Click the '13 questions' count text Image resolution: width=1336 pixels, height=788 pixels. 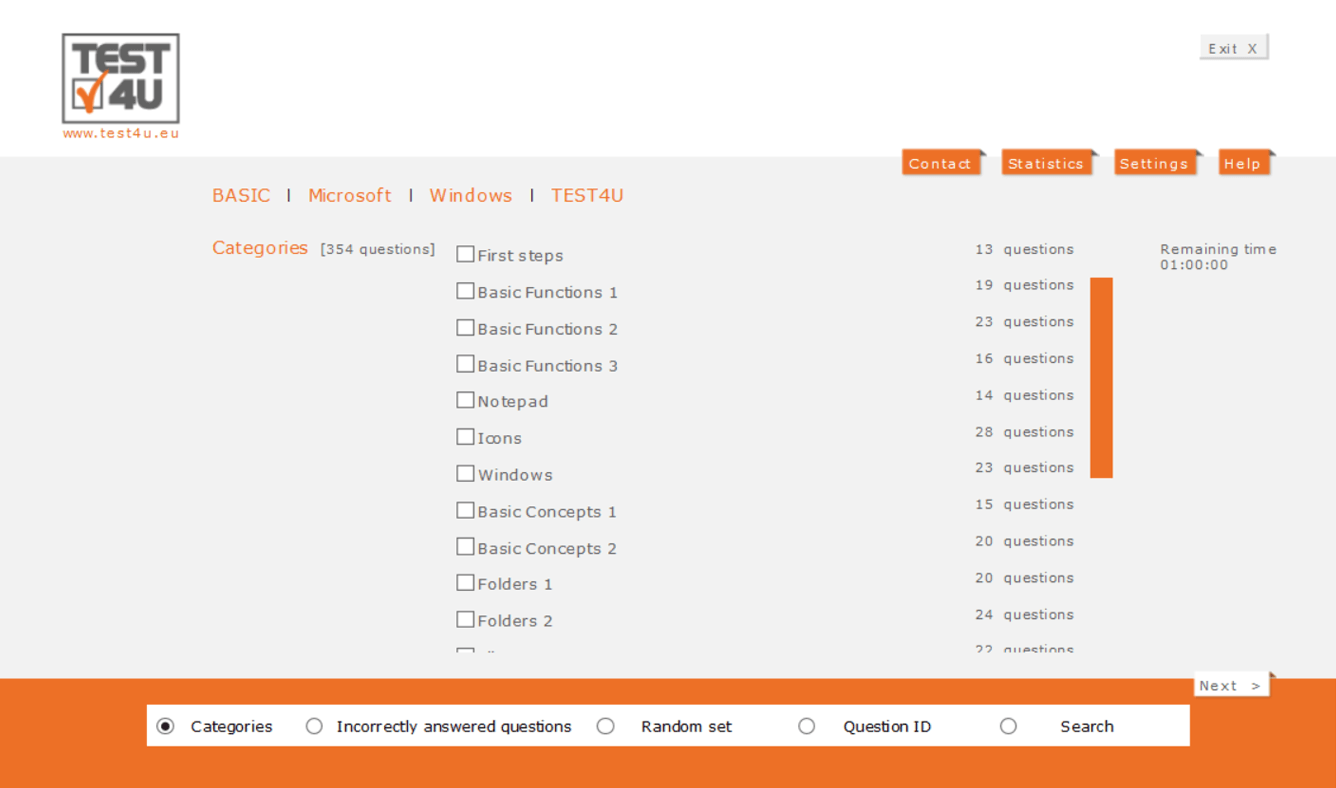[x=1024, y=249]
